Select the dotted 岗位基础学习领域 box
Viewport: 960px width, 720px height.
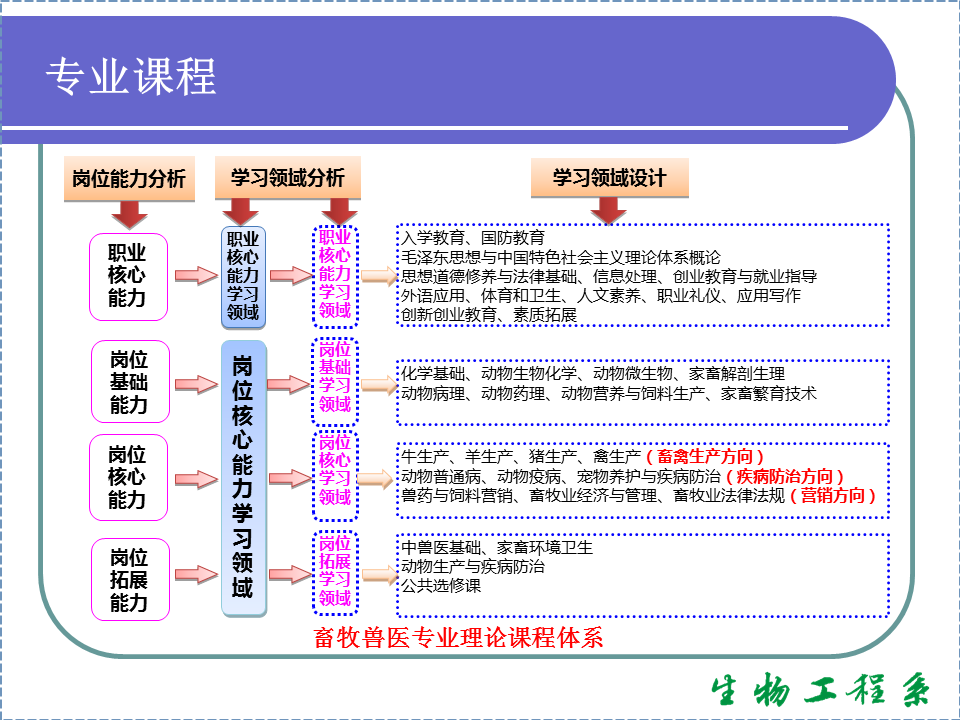(x=335, y=378)
